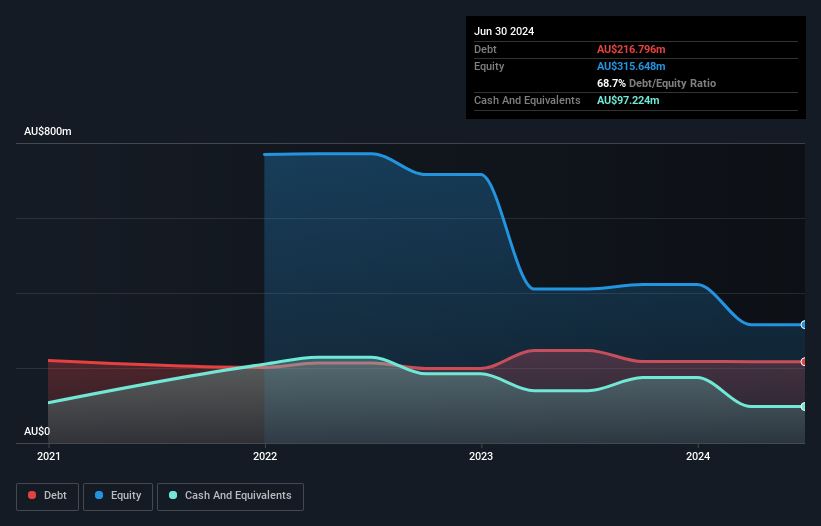Screen dimensions: 821x526
Task: Toggle the Equity legend button
Action: [x=118, y=496]
